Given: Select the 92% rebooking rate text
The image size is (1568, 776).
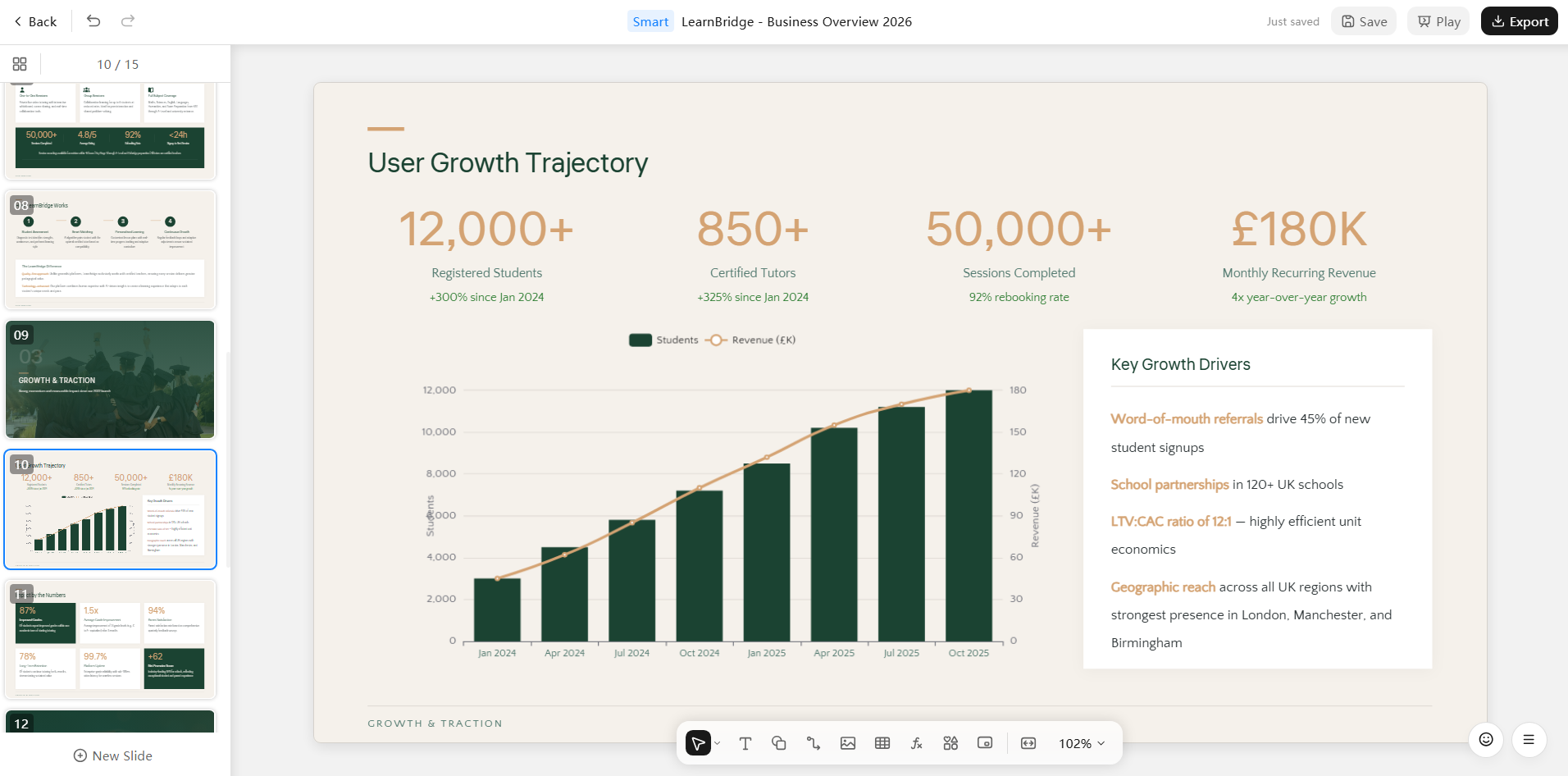Looking at the screenshot, I should pos(1019,297).
